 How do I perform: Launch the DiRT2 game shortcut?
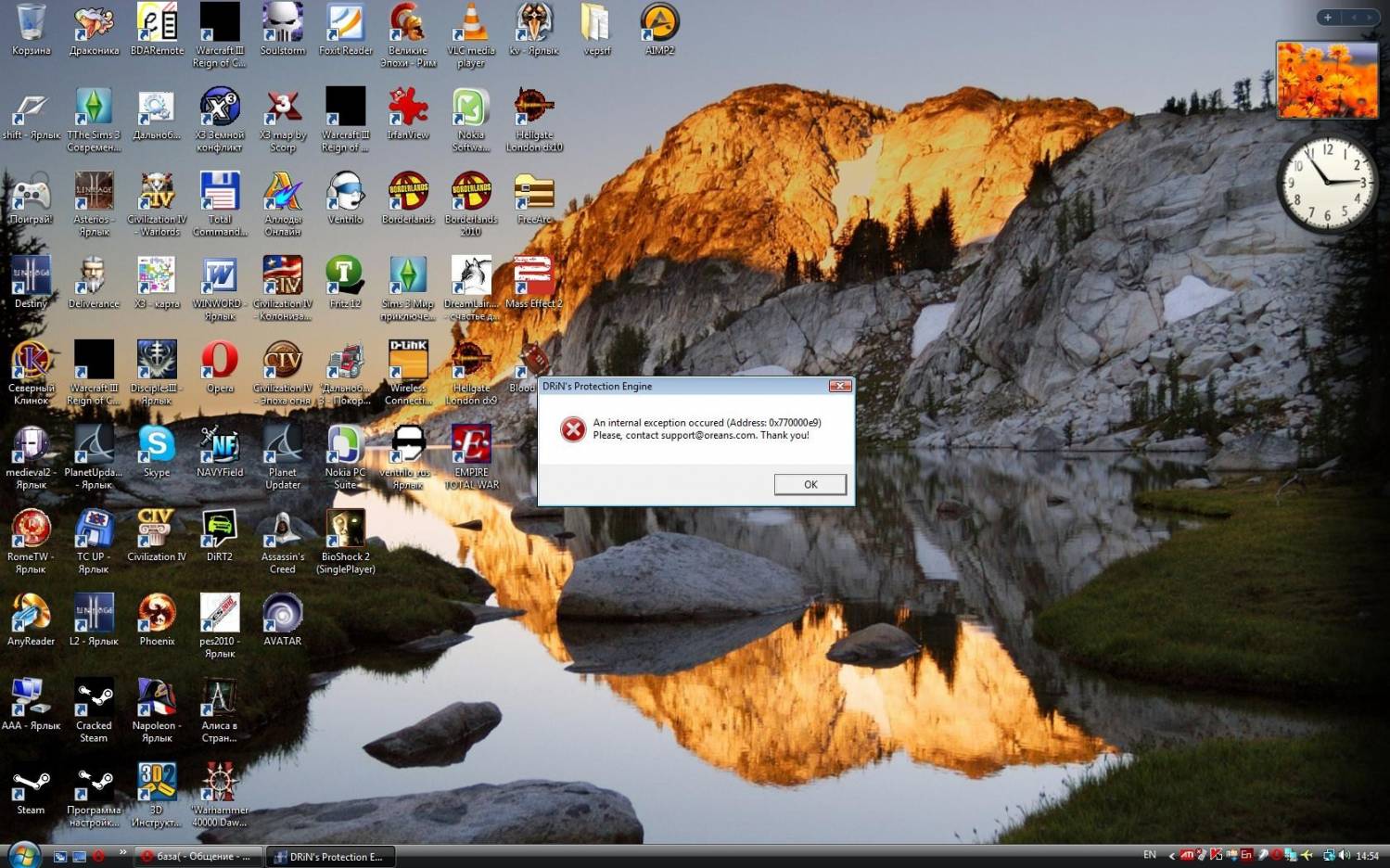point(220,530)
